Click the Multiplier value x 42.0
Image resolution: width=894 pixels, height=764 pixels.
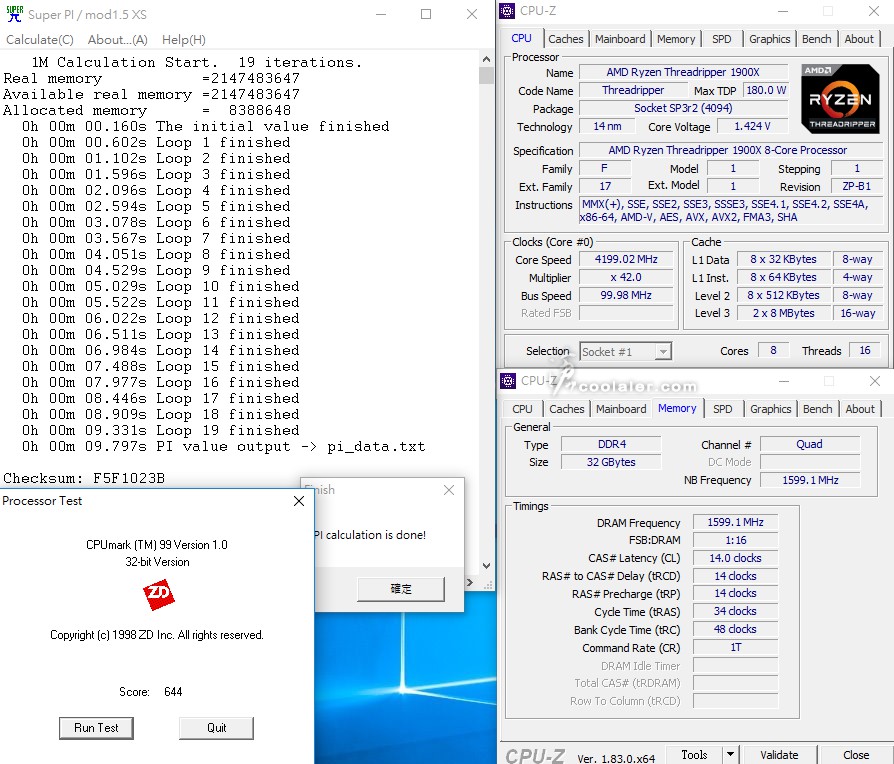tap(626, 278)
